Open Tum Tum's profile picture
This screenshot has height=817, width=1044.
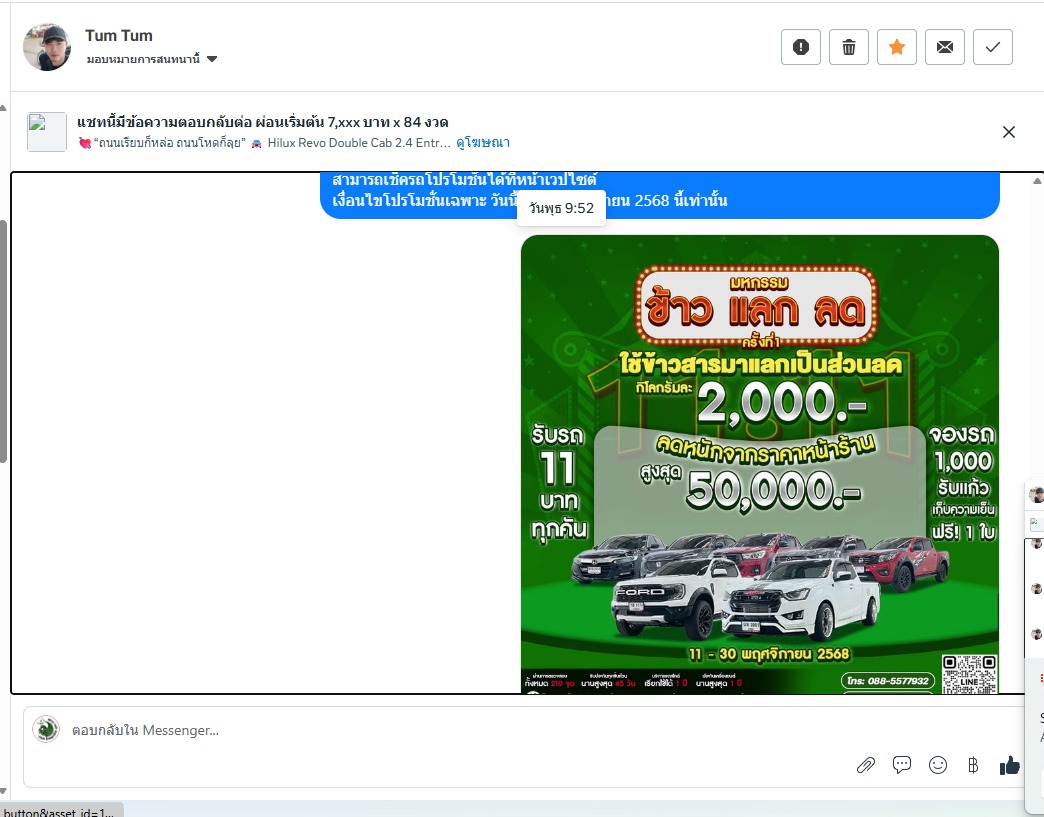tap(47, 47)
